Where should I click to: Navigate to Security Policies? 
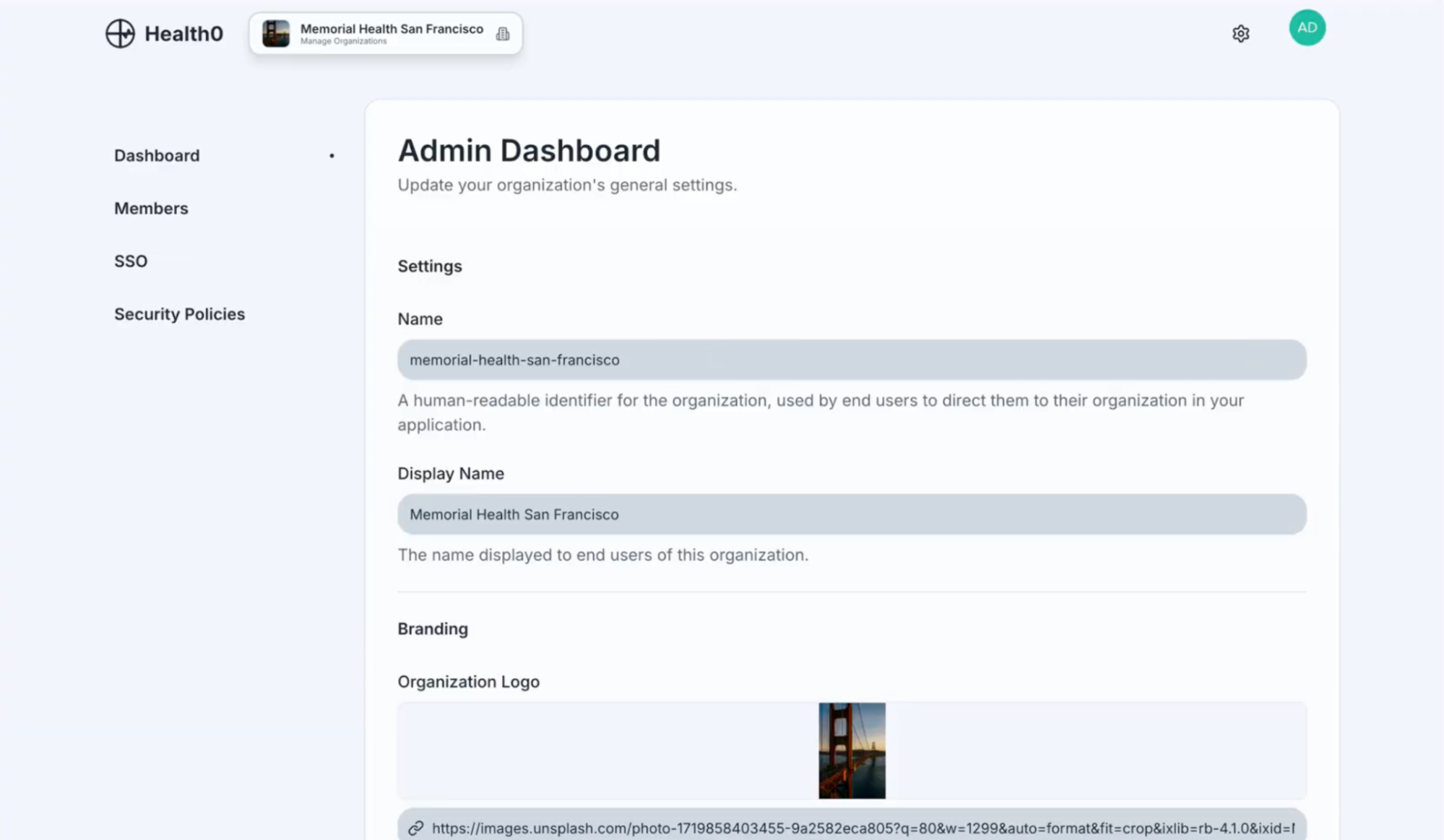coord(179,313)
